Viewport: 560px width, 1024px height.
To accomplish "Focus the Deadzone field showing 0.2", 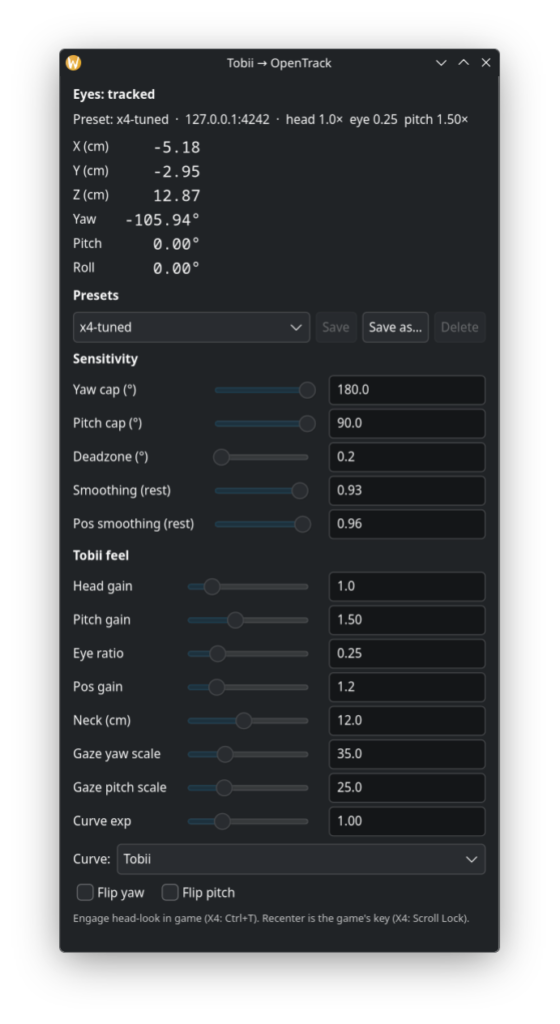I will coord(407,457).
